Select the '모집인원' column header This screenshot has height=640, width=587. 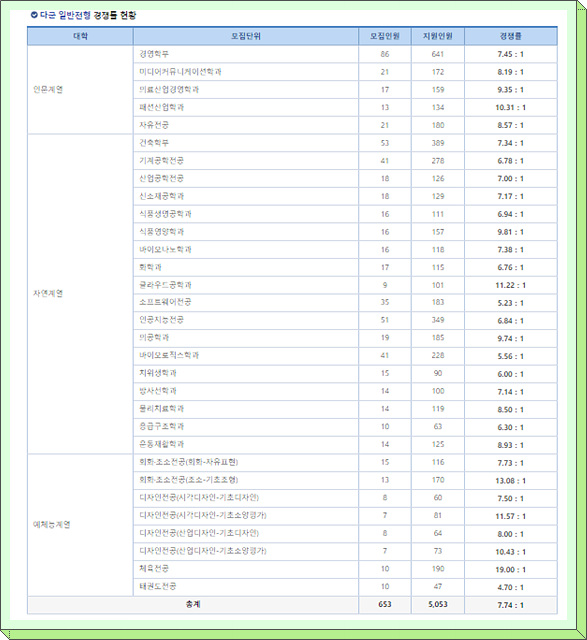385,36
